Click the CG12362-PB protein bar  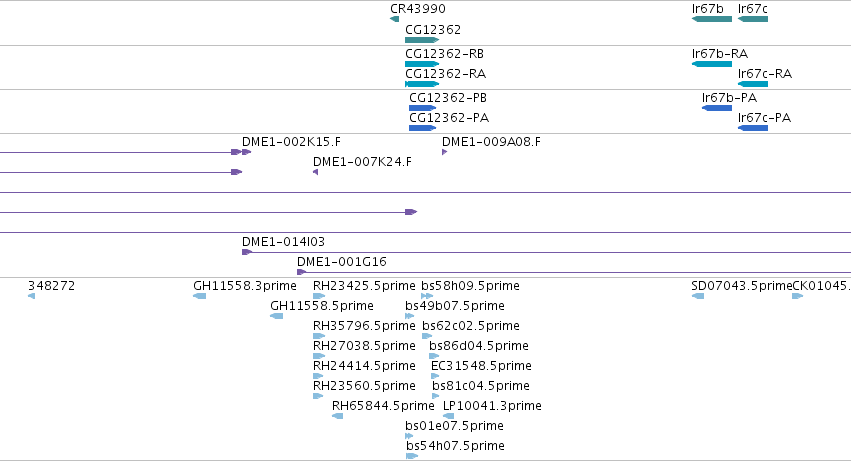coord(422,108)
